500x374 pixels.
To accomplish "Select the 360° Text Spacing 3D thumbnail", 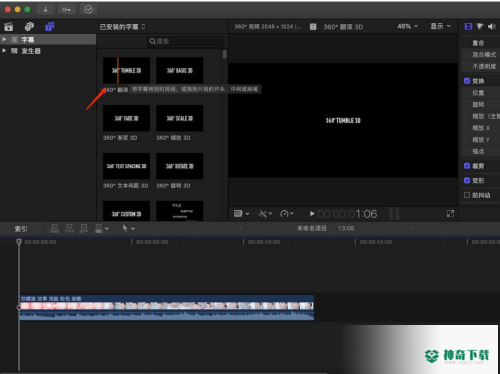I will tap(126, 166).
